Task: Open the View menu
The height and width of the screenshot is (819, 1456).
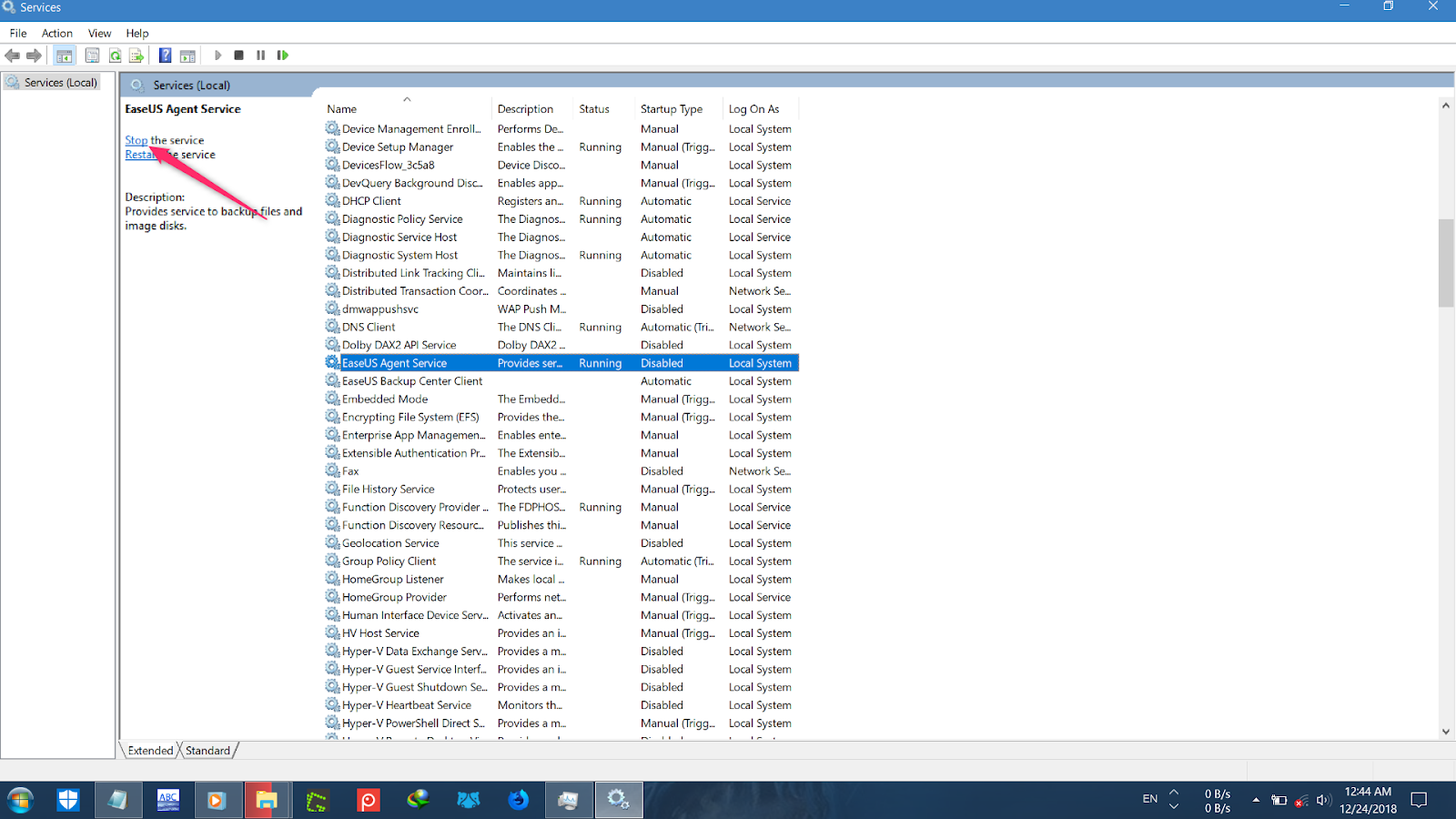Action: tap(100, 34)
